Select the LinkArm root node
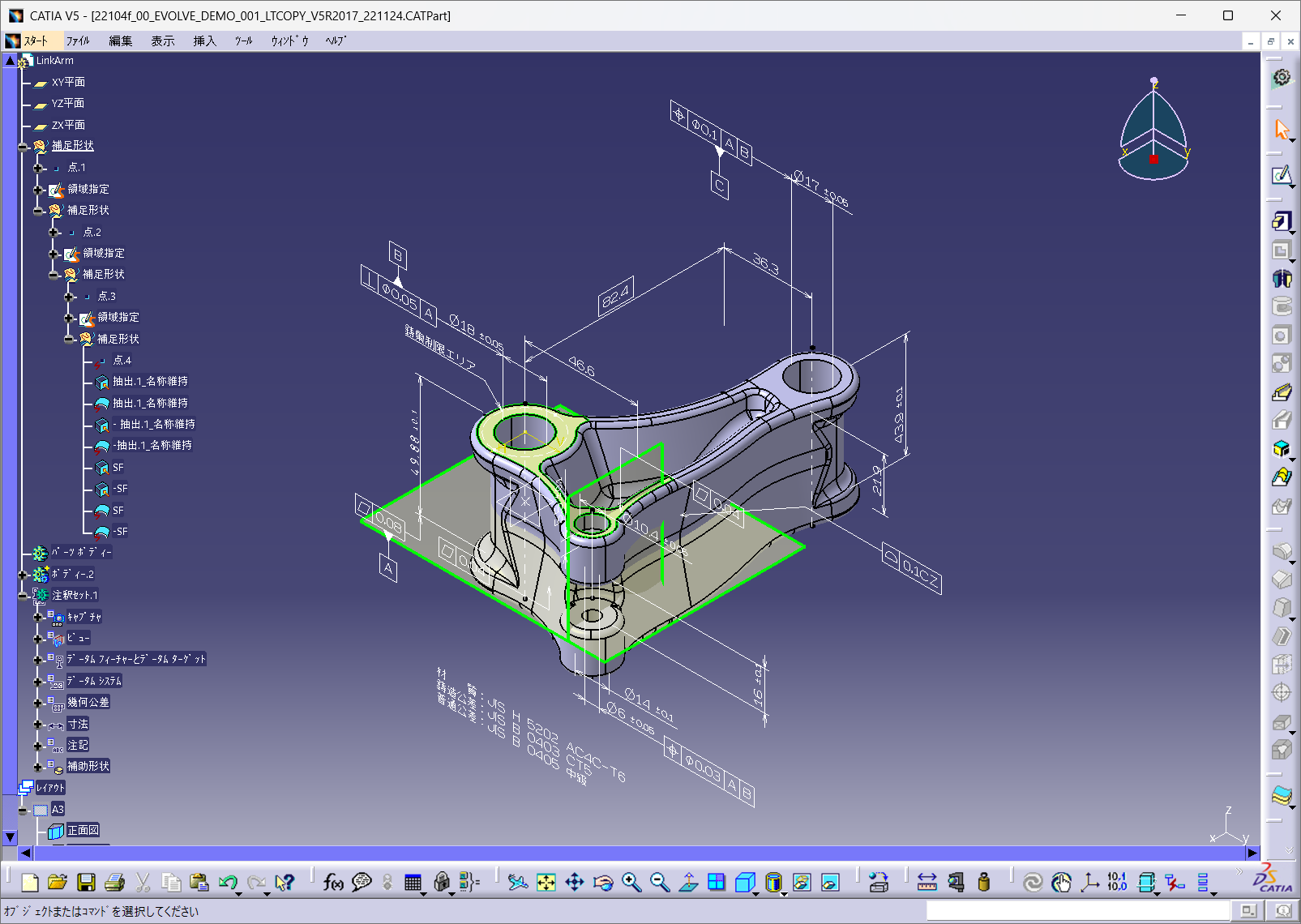Viewport: 1301px width, 924px height. pyautogui.click(x=54, y=61)
